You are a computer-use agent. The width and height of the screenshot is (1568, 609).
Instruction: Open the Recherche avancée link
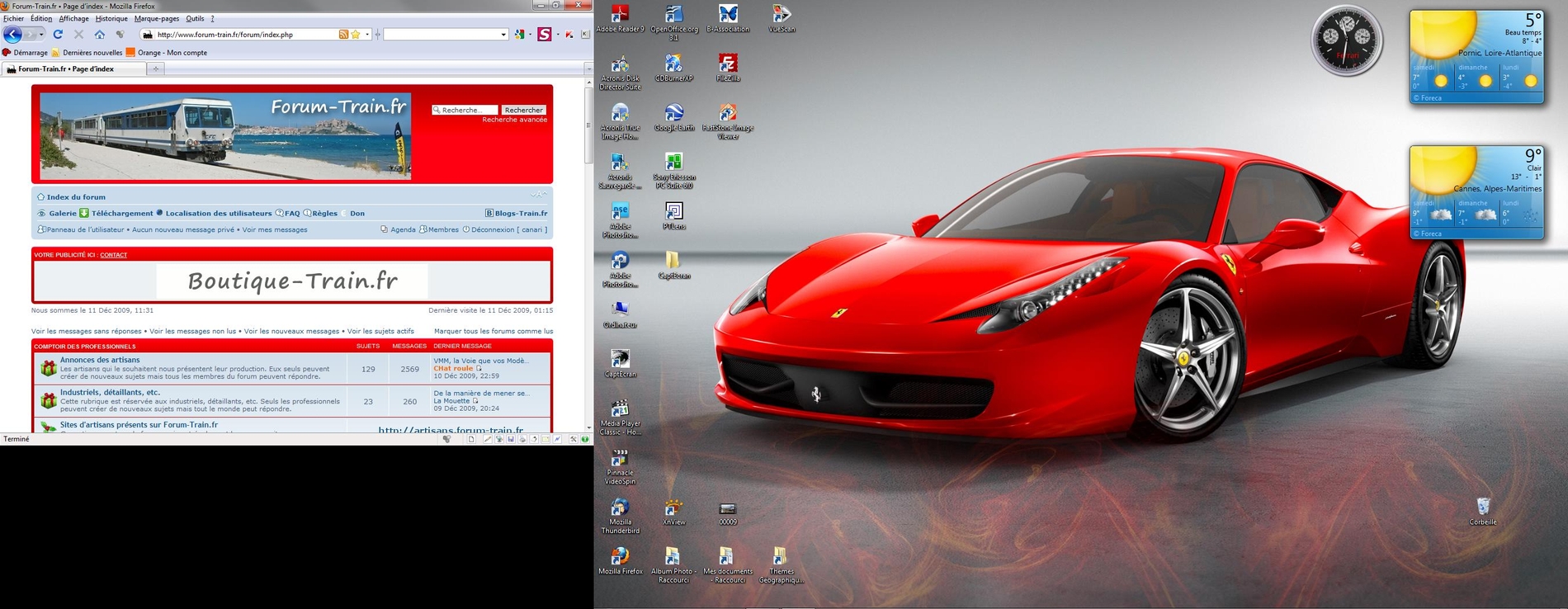(515, 120)
